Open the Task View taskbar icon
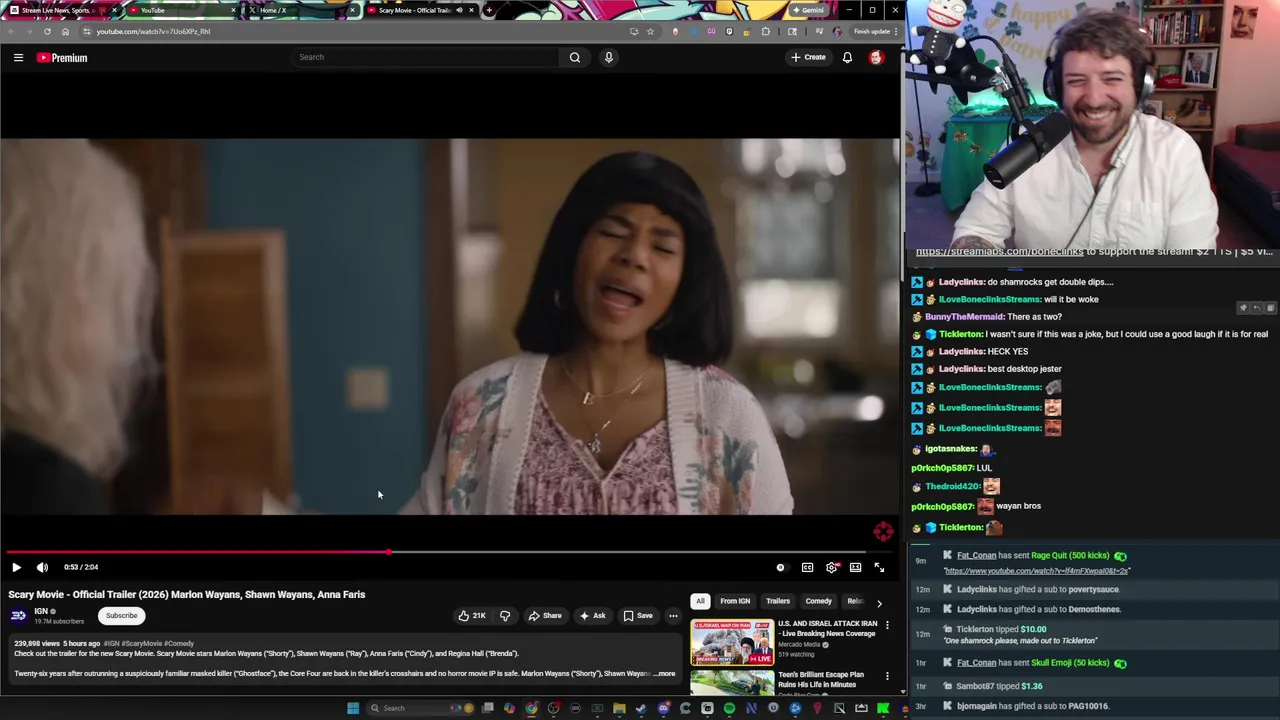Viewport: 1280px width, 720px height. pos(487,708)
